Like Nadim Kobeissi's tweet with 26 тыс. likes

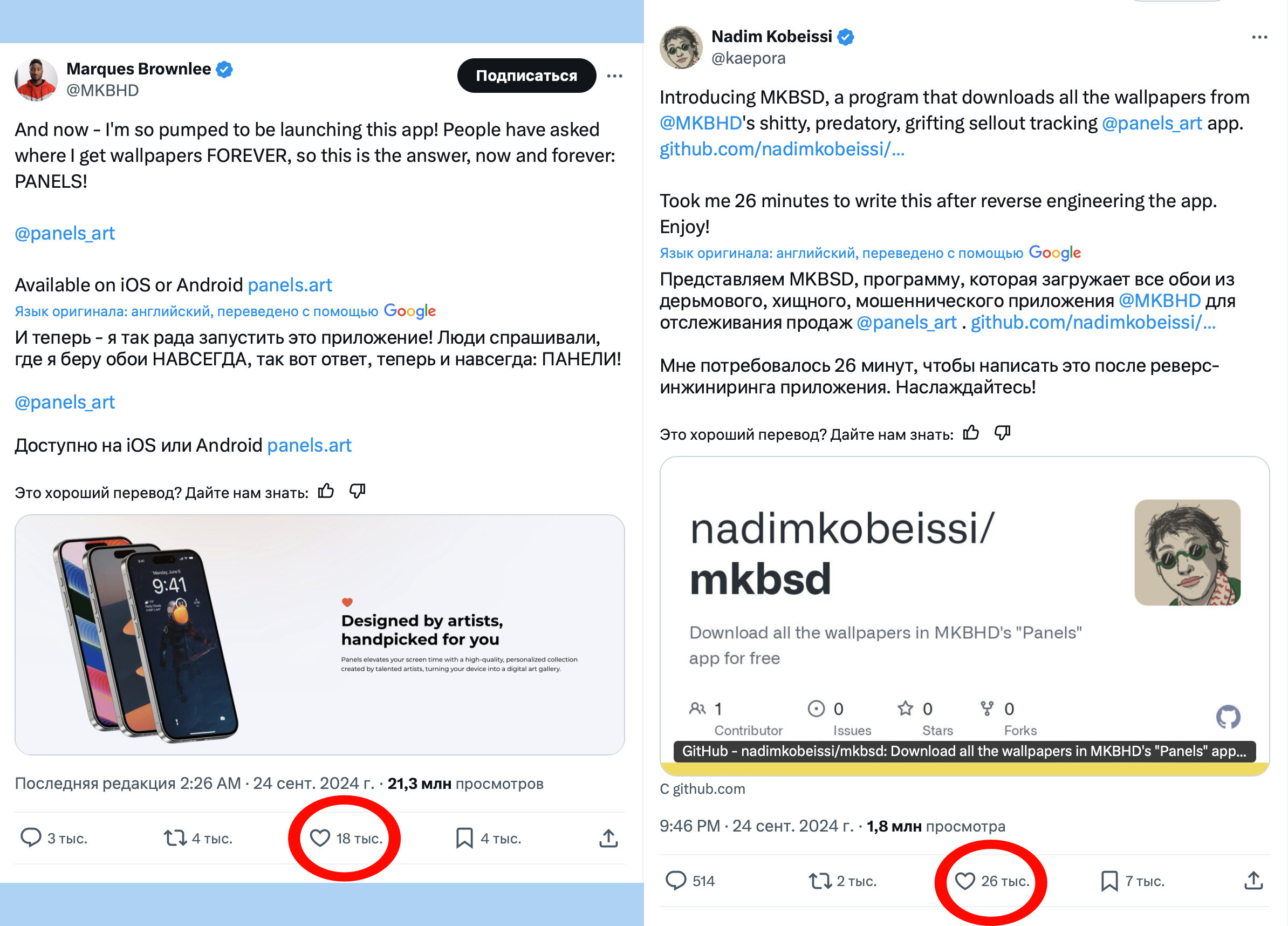(x=964, y=881)
